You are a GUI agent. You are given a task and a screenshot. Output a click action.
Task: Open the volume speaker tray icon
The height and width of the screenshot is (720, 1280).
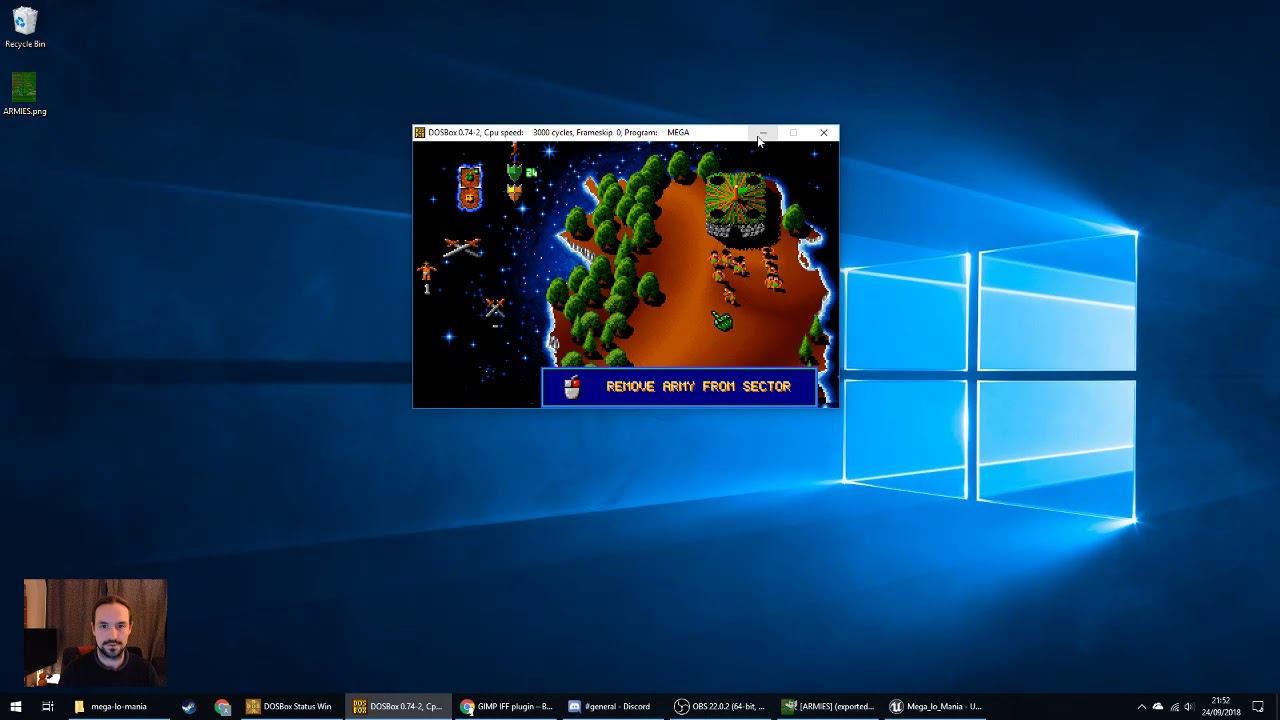point(1188,706)
